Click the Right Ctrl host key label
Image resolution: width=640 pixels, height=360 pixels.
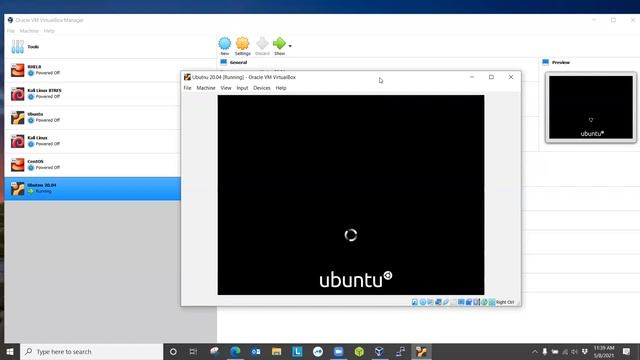[x=505, y=302]
